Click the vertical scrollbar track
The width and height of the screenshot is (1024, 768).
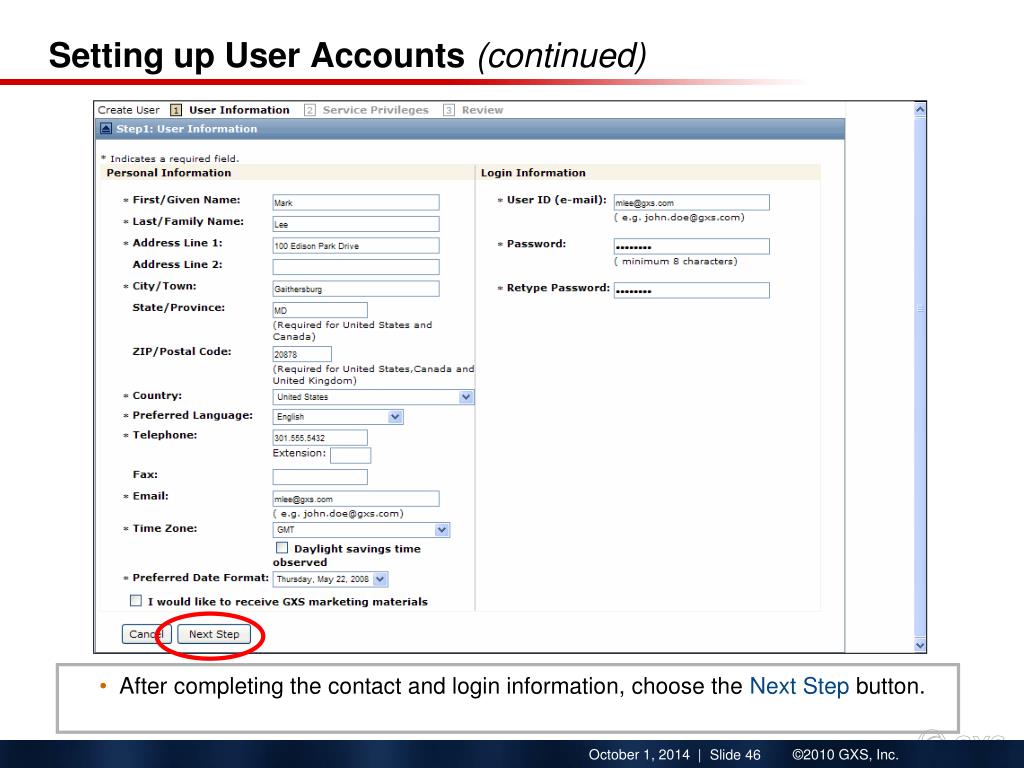(x=920, y=377)
